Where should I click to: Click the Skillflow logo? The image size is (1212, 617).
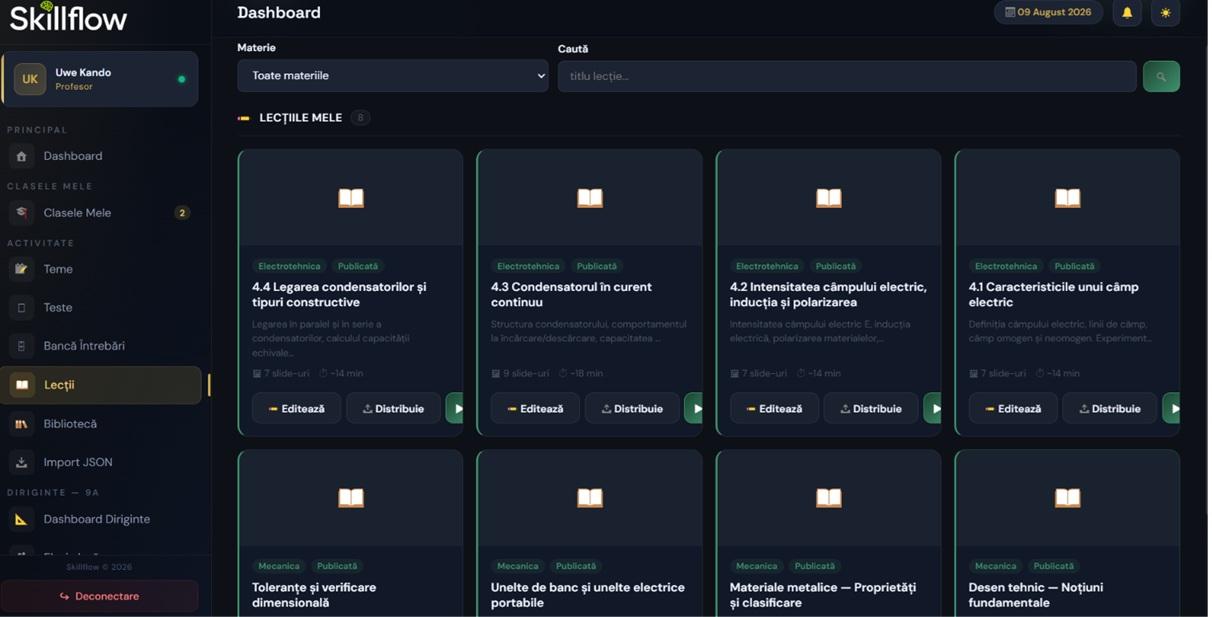click(x=69, y=17)
